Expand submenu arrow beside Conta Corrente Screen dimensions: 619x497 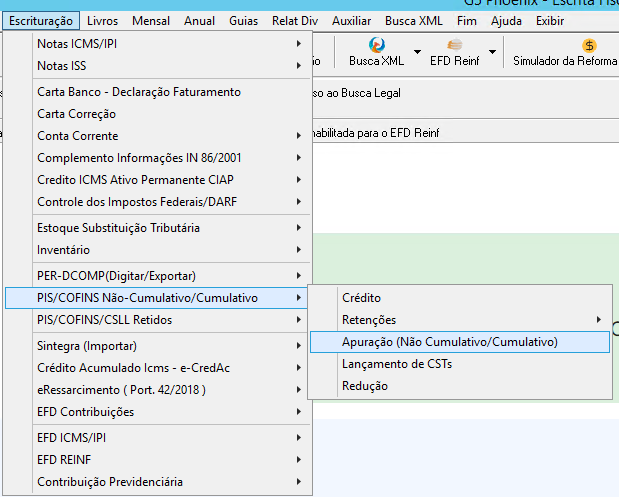pyautogui.click(x=299, y=135)
